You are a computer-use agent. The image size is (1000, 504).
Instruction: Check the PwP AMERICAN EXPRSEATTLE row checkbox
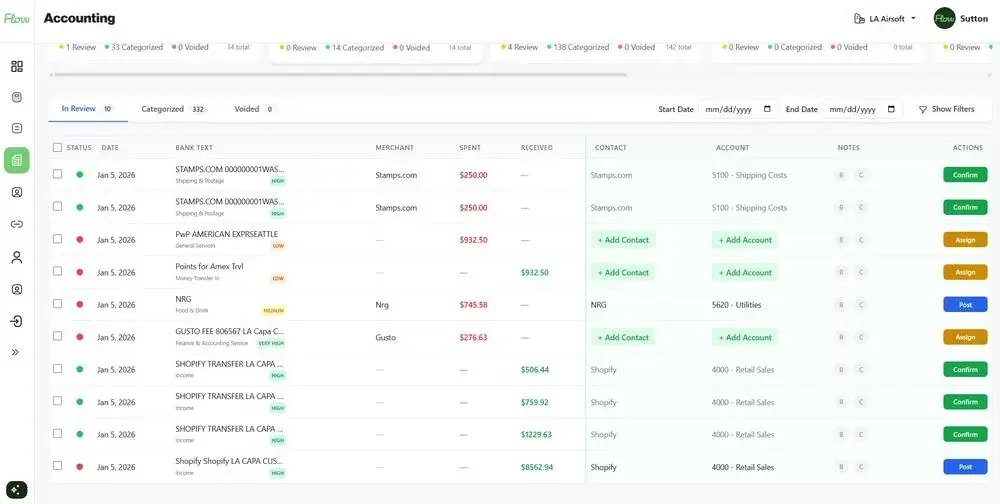(x=57, y=239)
